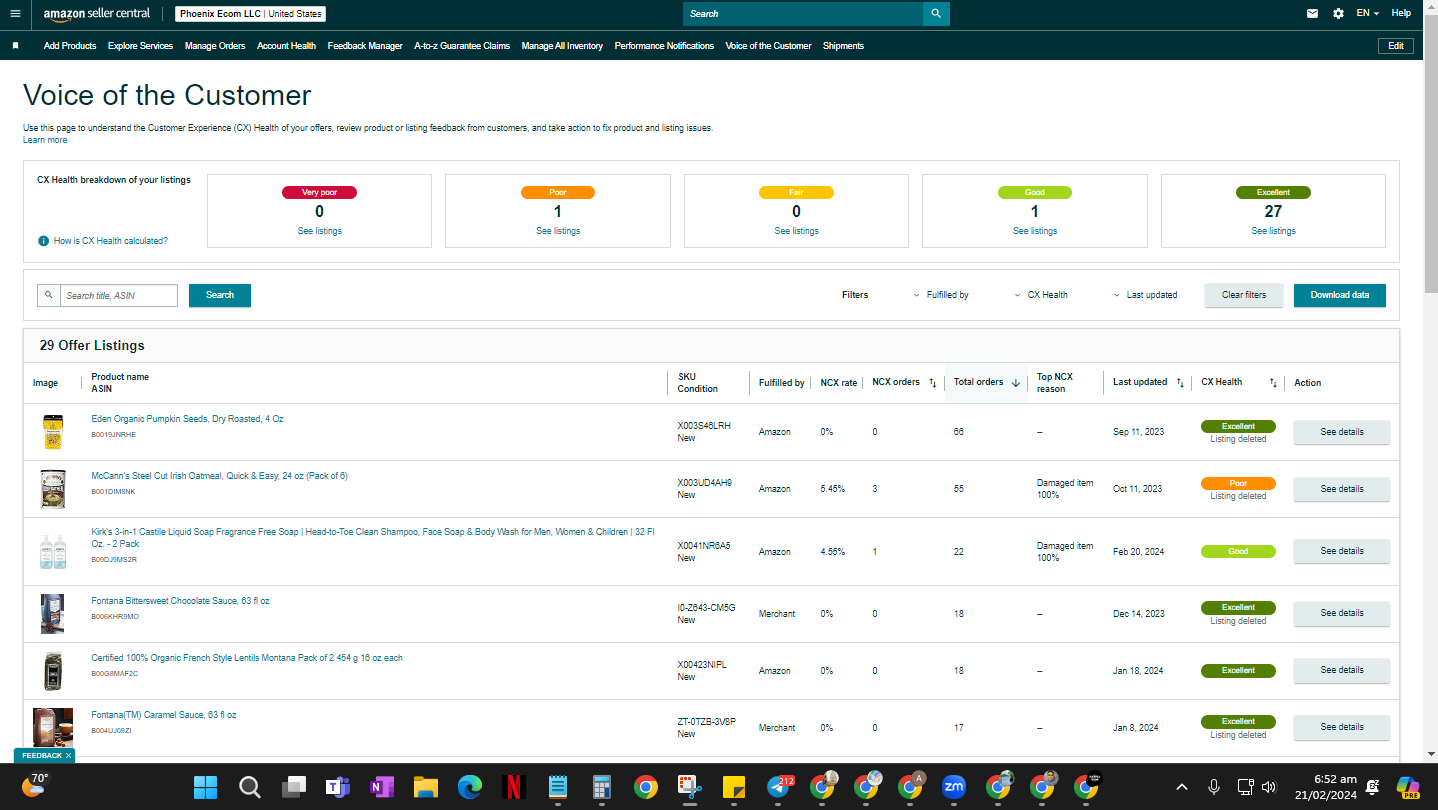Click the info icon beside CX Health calculated
Image resolution: width=1438 pixels, height=810 pixels.
coord(44,241)
